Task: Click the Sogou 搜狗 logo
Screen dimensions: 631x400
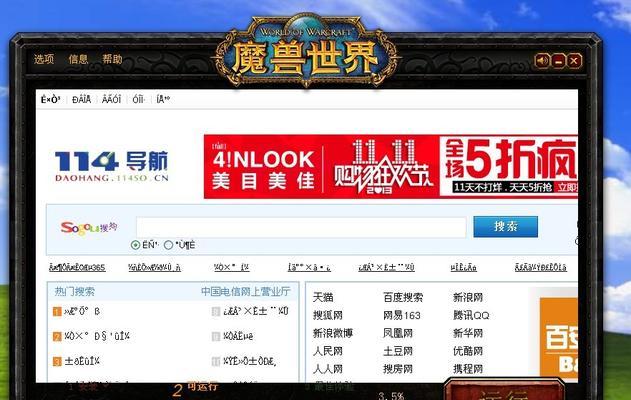Action: point(89,228)
